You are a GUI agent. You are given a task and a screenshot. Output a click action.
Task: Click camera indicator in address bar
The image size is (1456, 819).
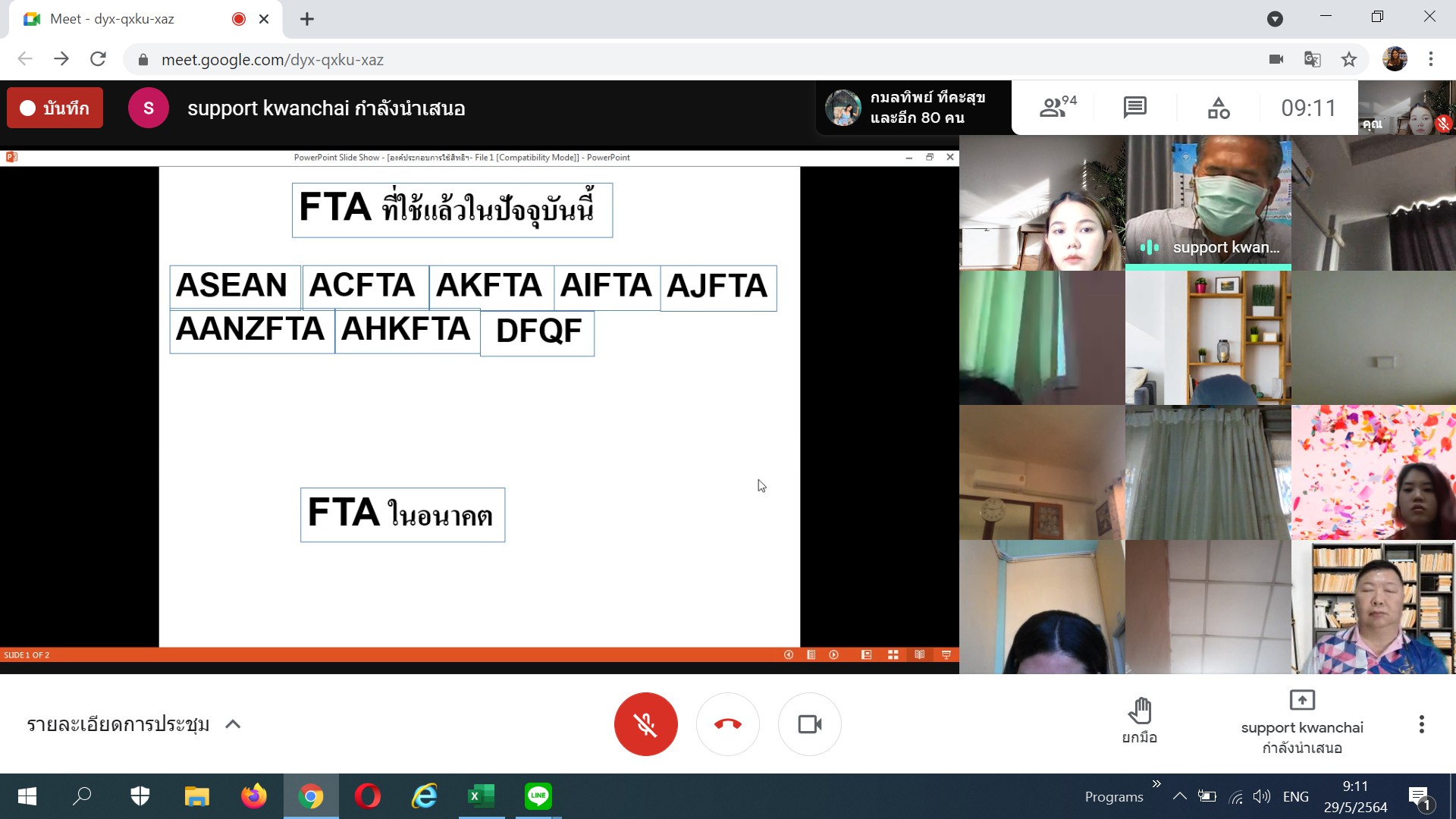[x=1276, y=59]
